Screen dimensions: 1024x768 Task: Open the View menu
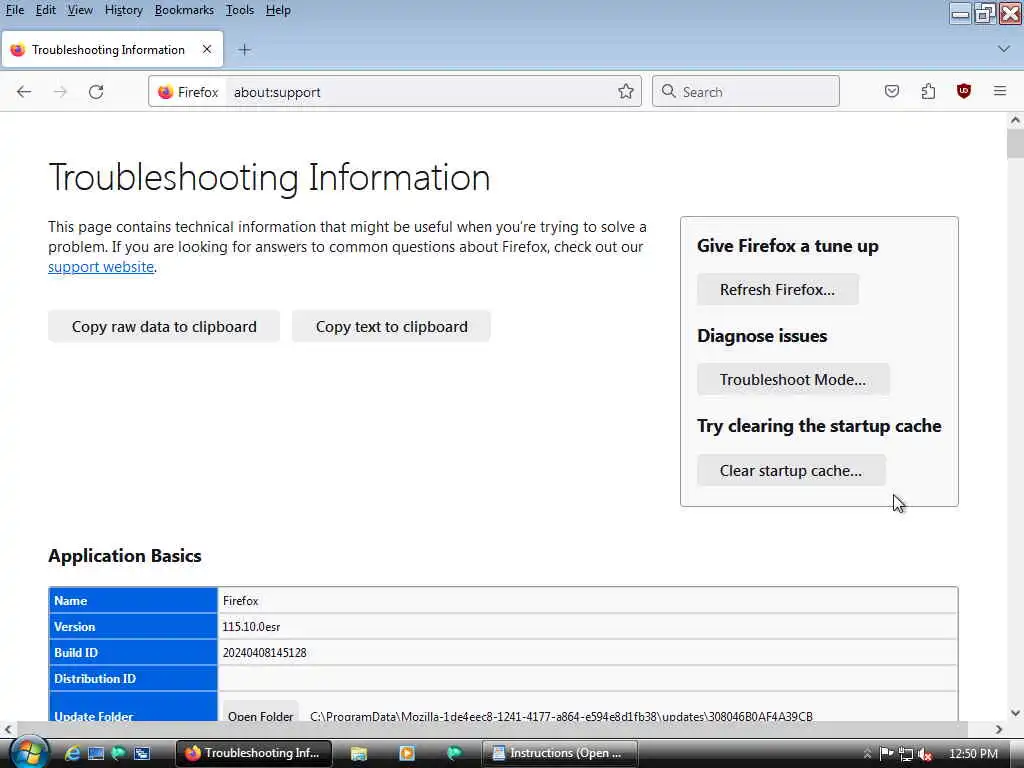80,10
